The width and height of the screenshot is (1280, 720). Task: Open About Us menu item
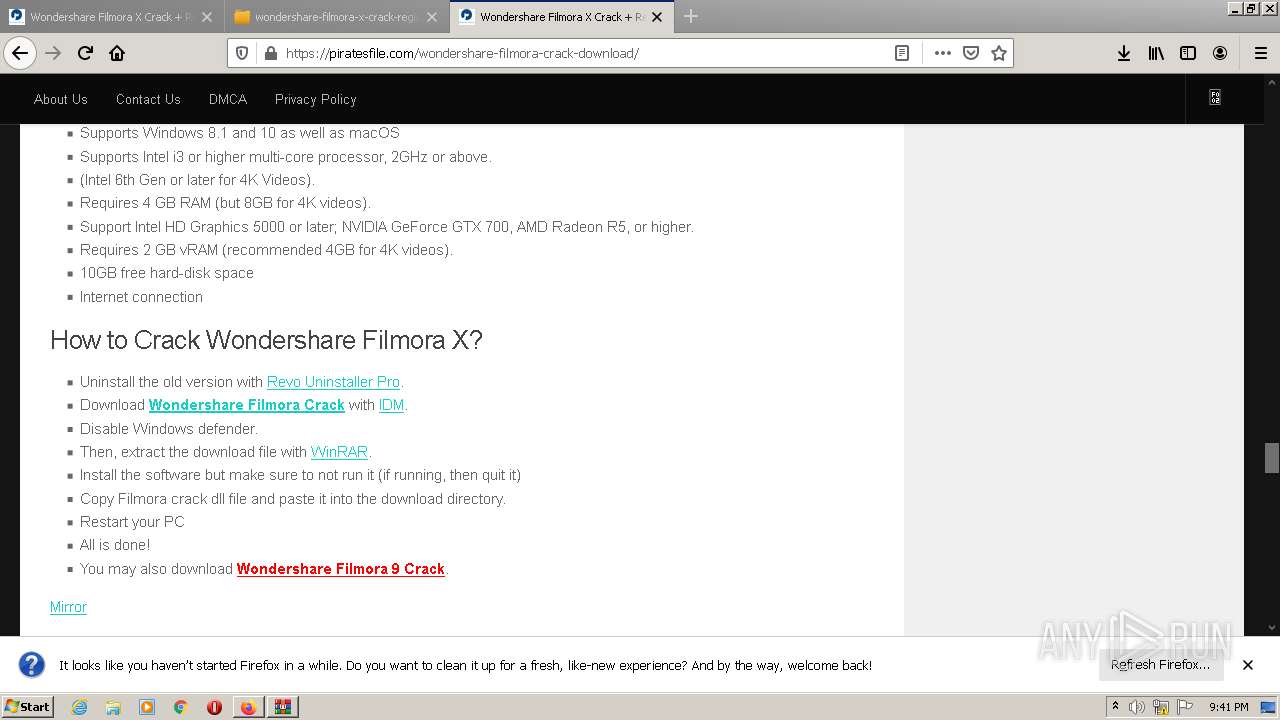point(61,99)
